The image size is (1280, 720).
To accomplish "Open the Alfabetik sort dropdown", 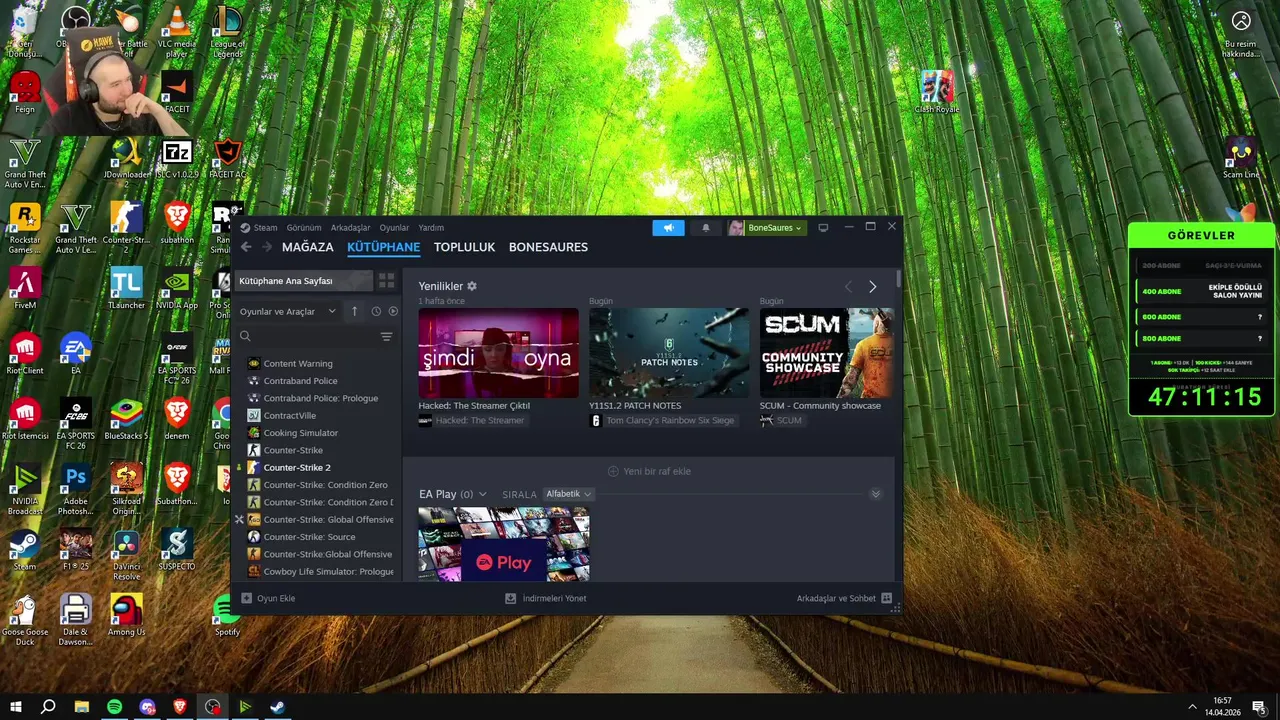I will pos(568,494).
